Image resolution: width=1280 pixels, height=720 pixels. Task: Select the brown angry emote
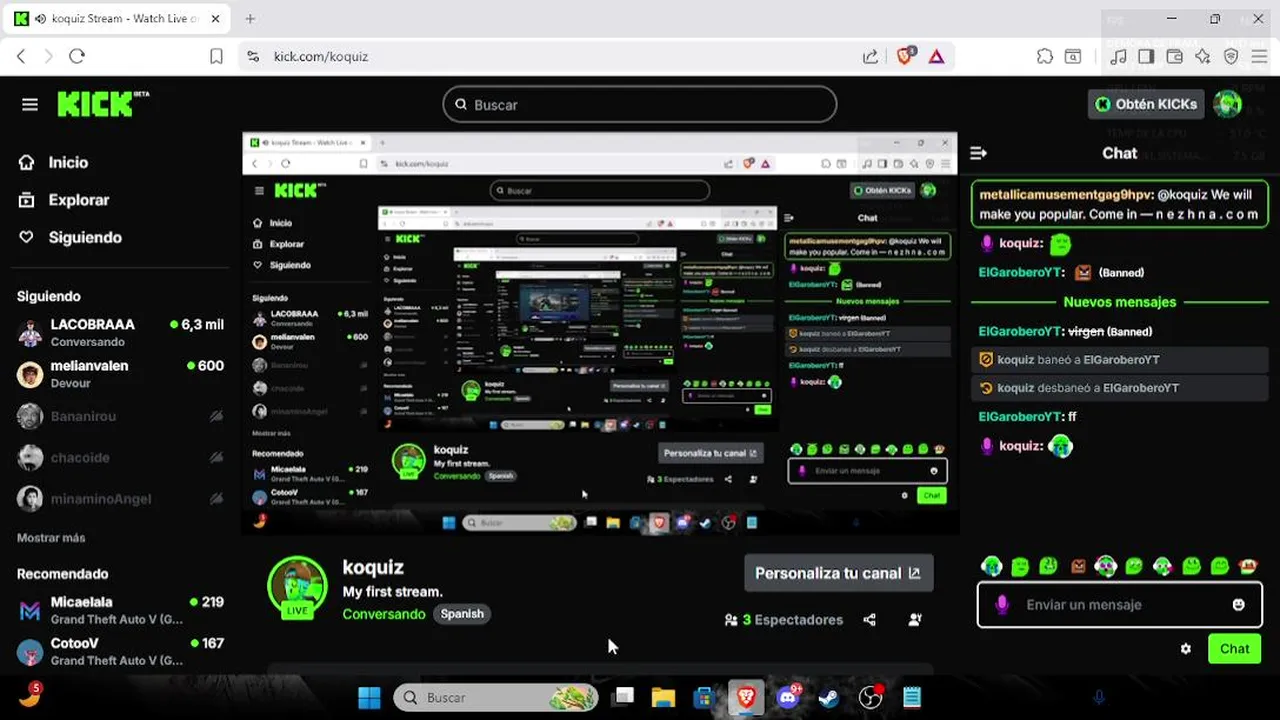1078,566
